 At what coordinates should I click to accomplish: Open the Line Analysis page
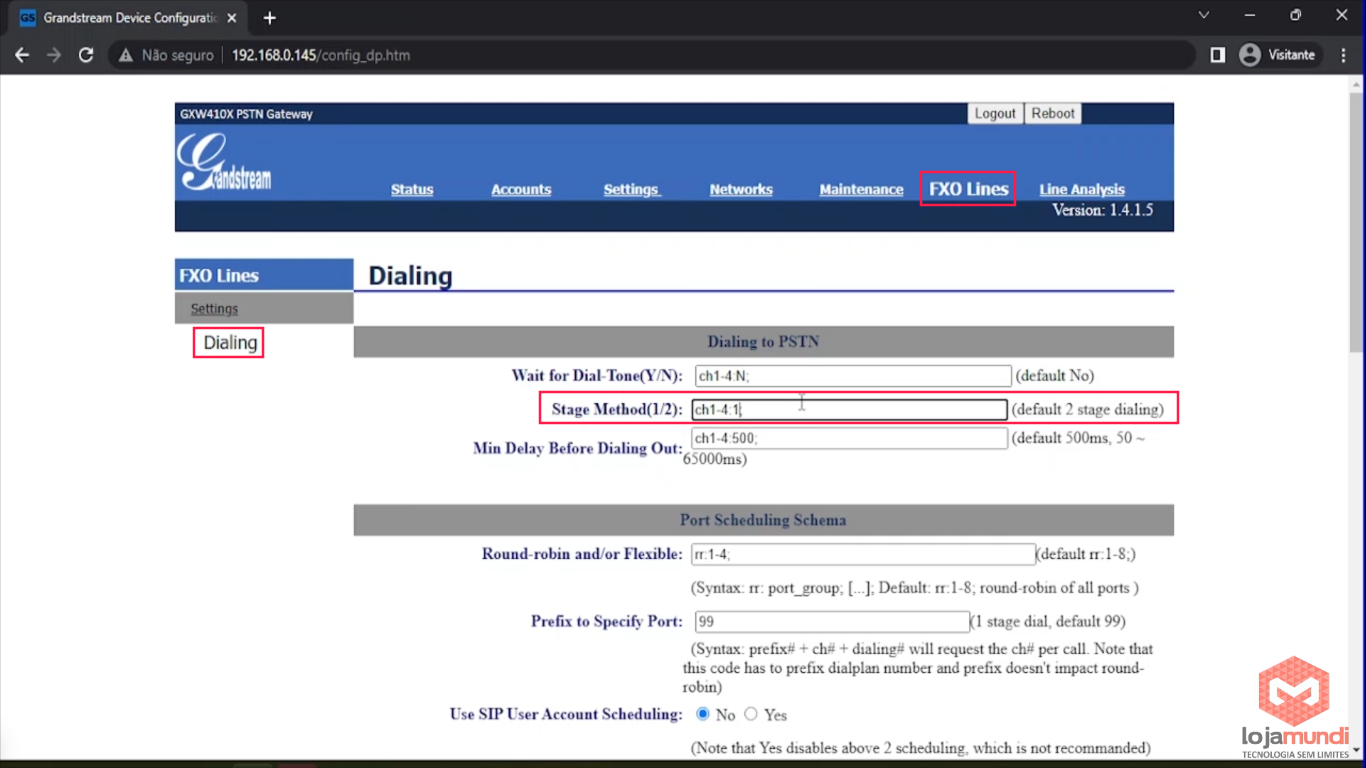1081,189
